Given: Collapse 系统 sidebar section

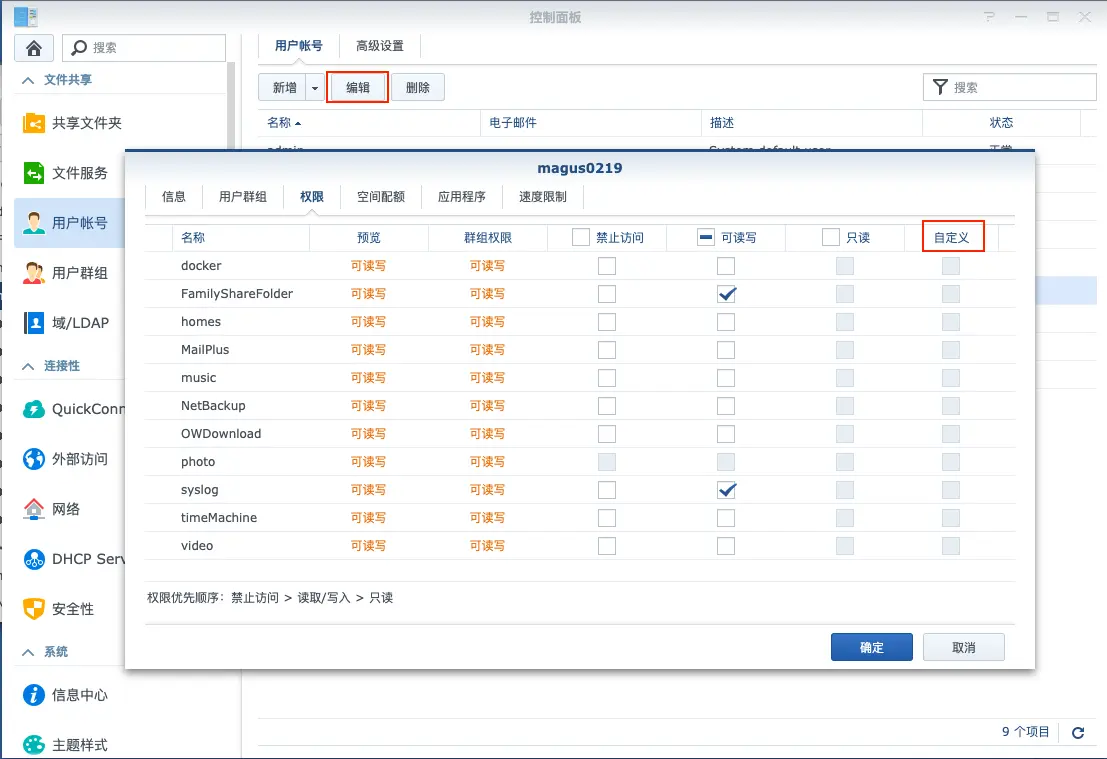Looking at the screenshot, I should coord(28,652).
